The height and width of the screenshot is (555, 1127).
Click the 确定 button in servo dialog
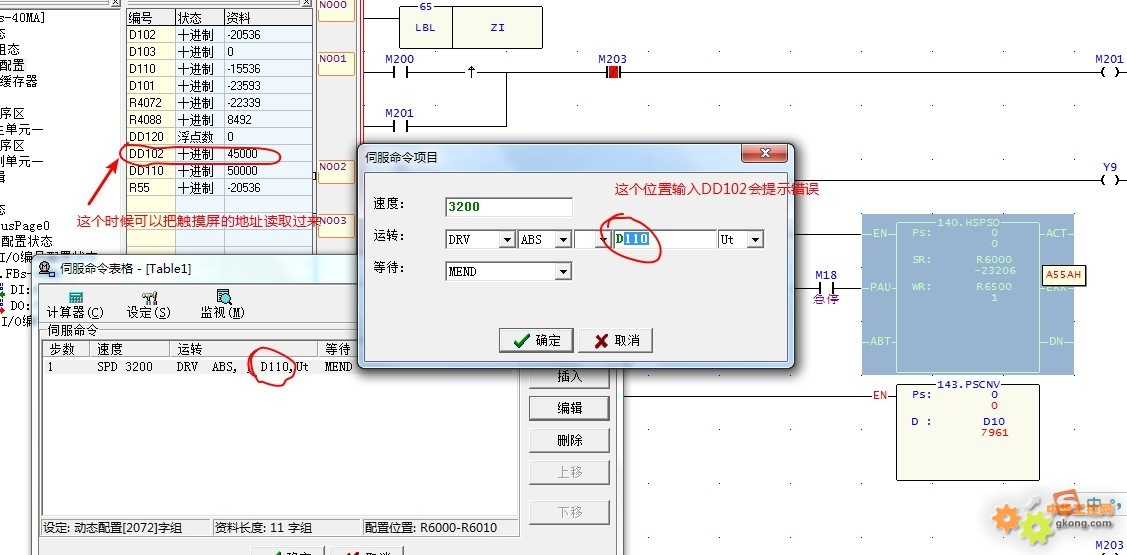tap(535, 340)
